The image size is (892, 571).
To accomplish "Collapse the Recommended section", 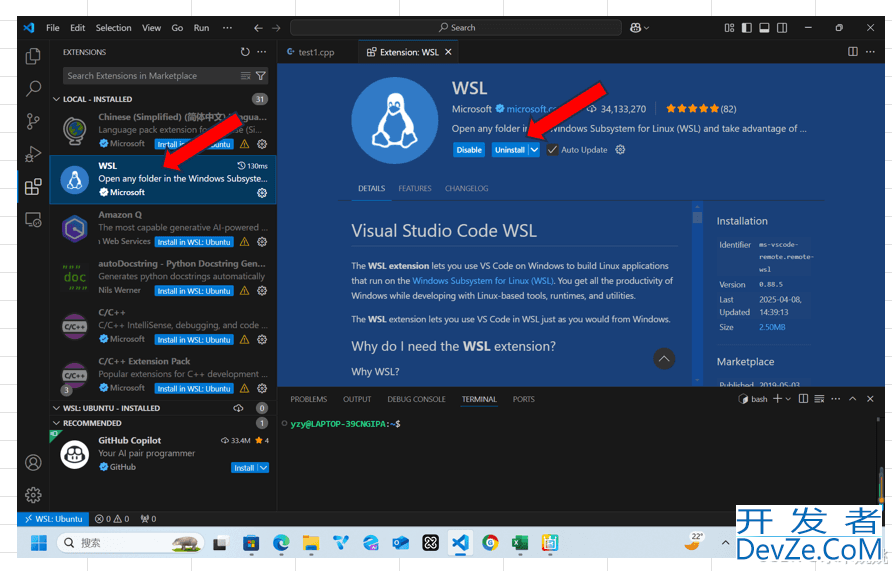I will pyautogui.click(x=56, y=423).
